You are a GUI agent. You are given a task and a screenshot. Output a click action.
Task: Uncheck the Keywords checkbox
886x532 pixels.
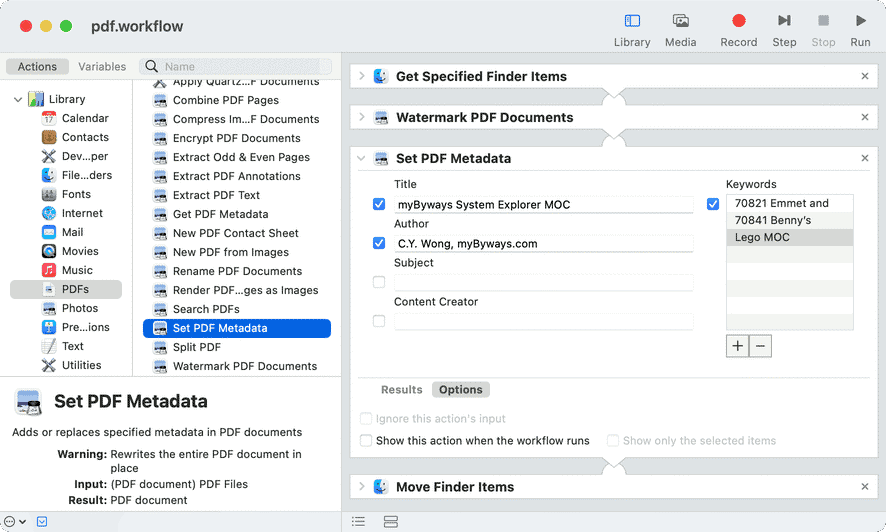[713, 204]
